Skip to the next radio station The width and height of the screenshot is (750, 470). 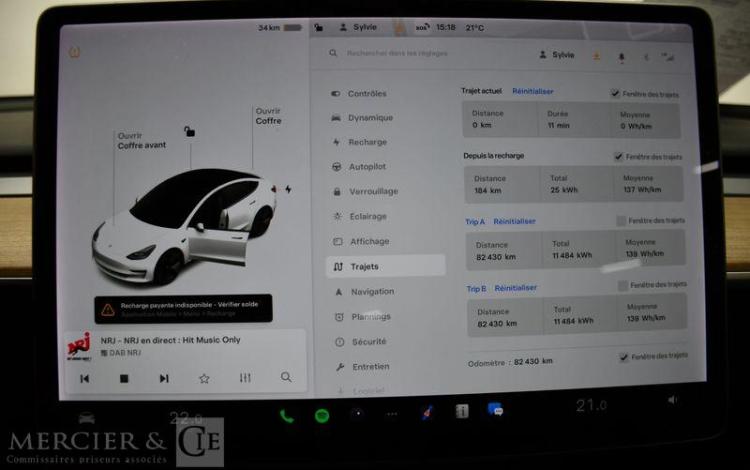pyautogui.click(x=164, y=378)
